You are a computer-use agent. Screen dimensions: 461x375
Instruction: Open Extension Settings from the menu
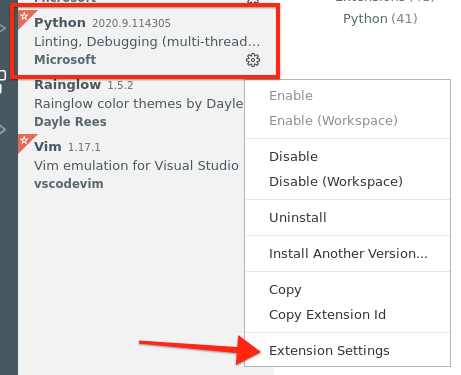click(329, 351)
